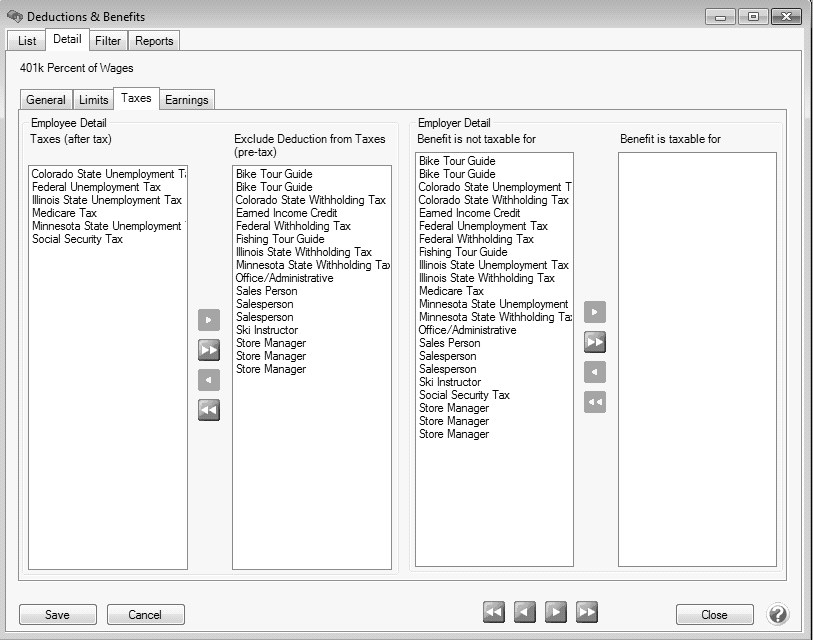Go to next record navigation button

coord(556,613)
